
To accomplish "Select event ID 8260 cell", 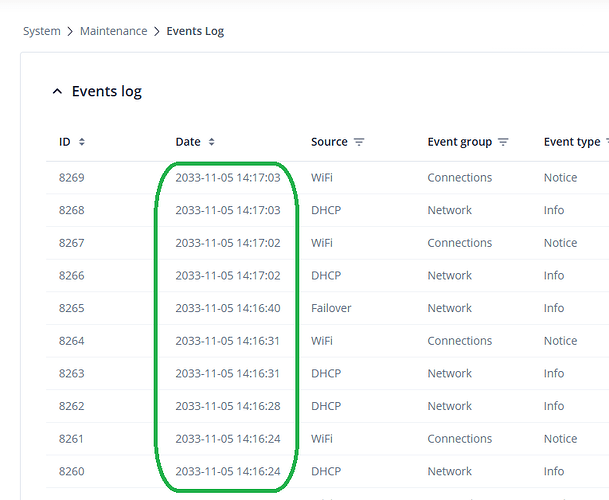I will coord(72,471).
